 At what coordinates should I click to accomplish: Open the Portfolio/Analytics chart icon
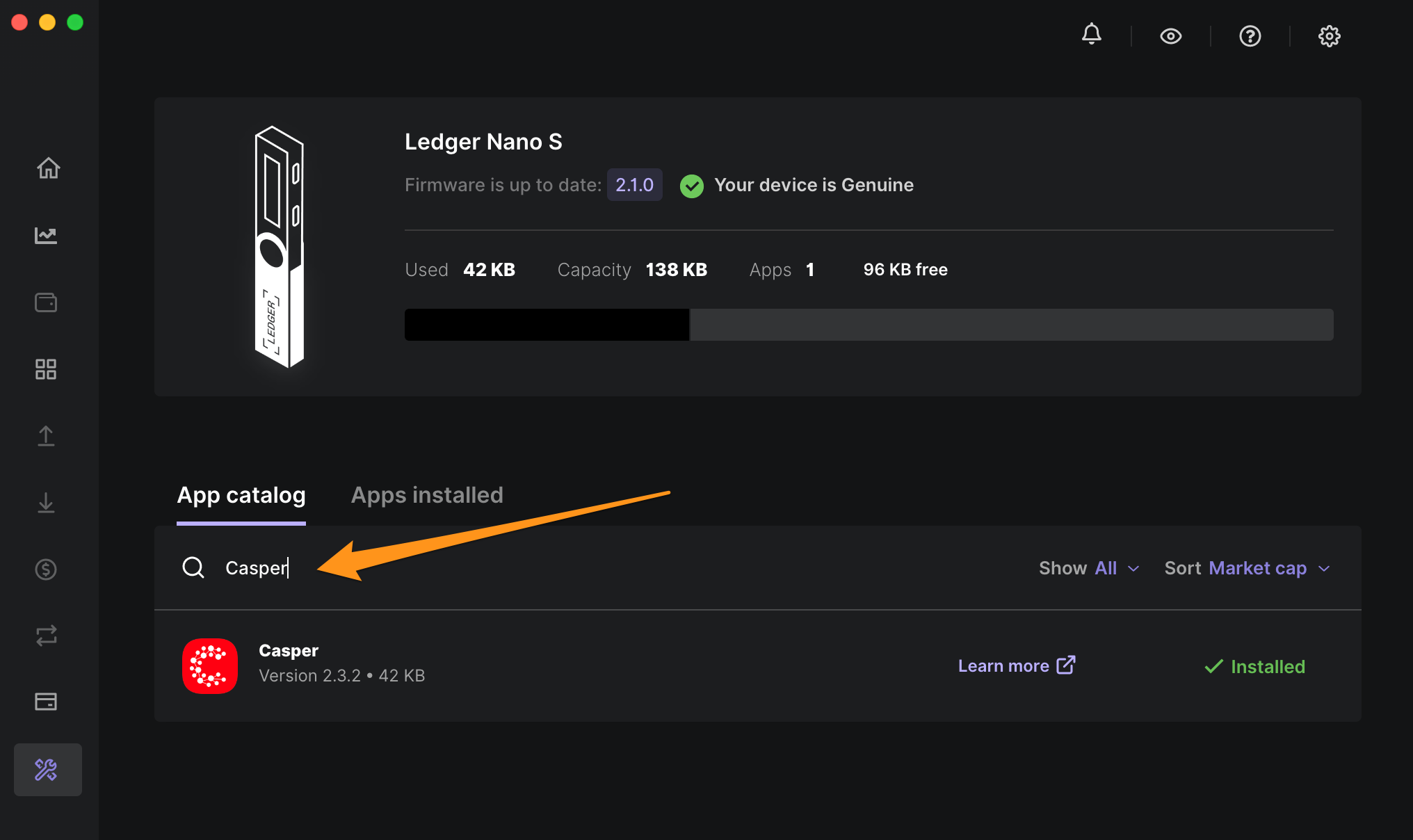coord(47,235)
